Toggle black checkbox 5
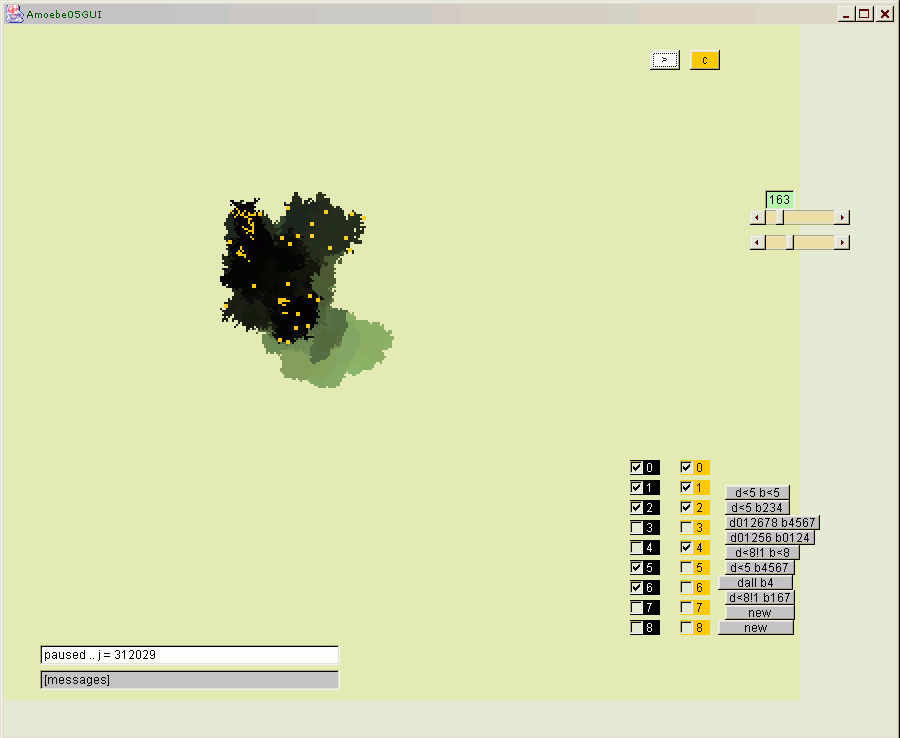This screenshot has height=738, width=900. [637, 568]
